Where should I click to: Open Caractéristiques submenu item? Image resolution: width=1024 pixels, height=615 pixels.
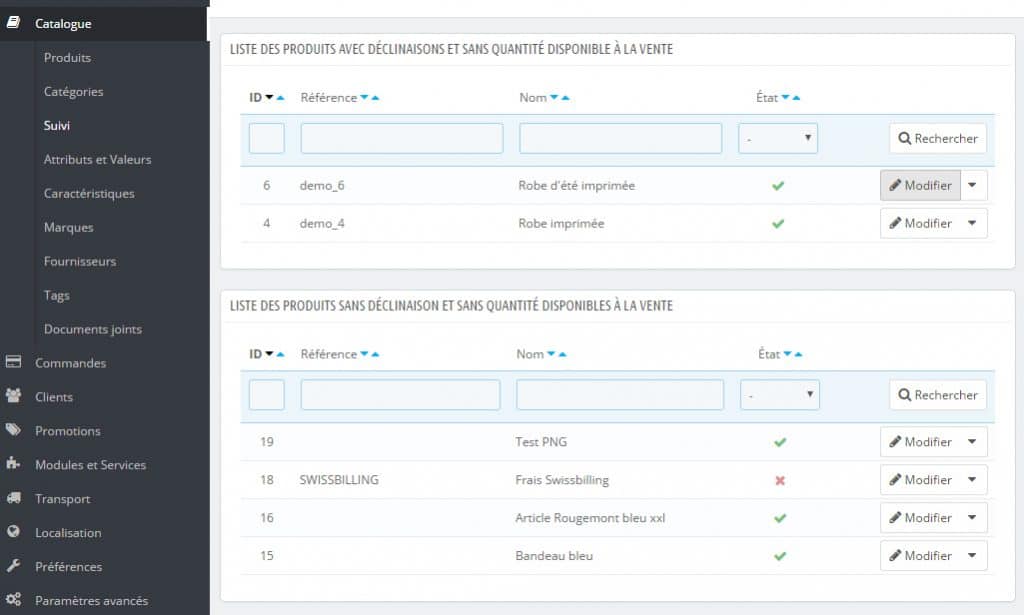(x=89, y=193)
